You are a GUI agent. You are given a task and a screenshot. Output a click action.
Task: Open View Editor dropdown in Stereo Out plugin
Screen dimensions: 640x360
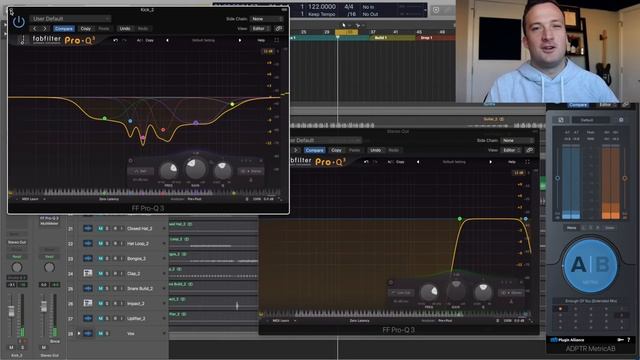pos(511,150)
